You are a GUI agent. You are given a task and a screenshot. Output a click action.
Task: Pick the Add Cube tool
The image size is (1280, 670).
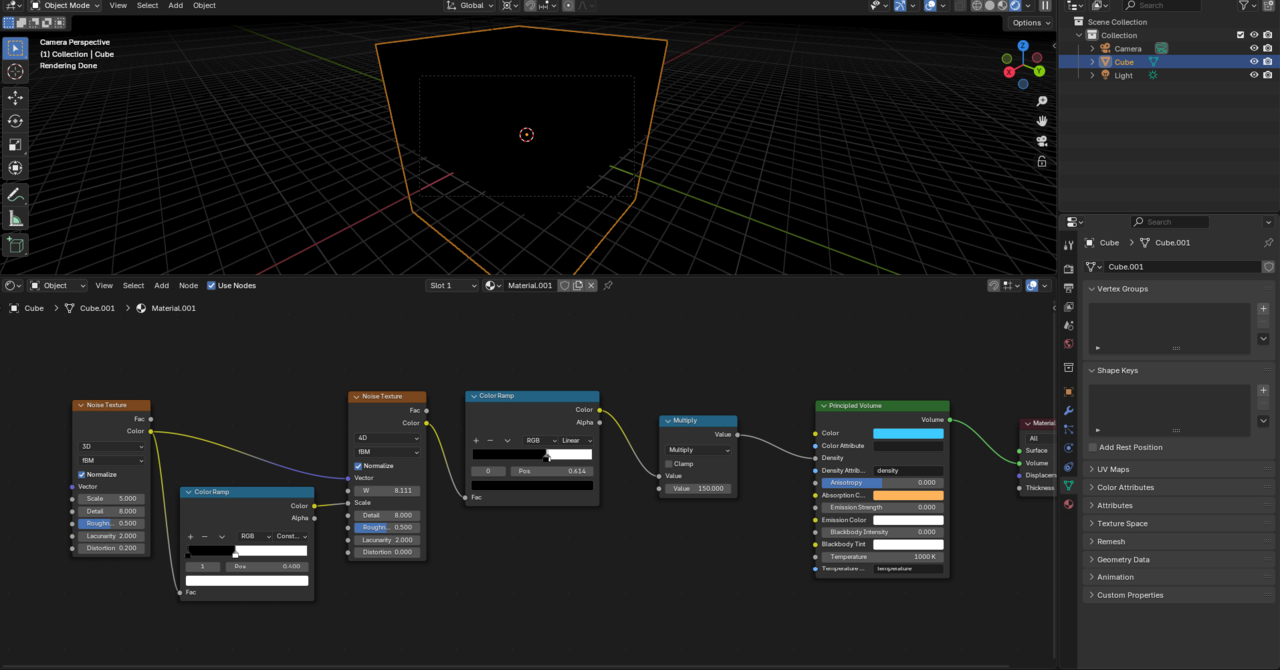pyautogui.click(x=15, y=245)
